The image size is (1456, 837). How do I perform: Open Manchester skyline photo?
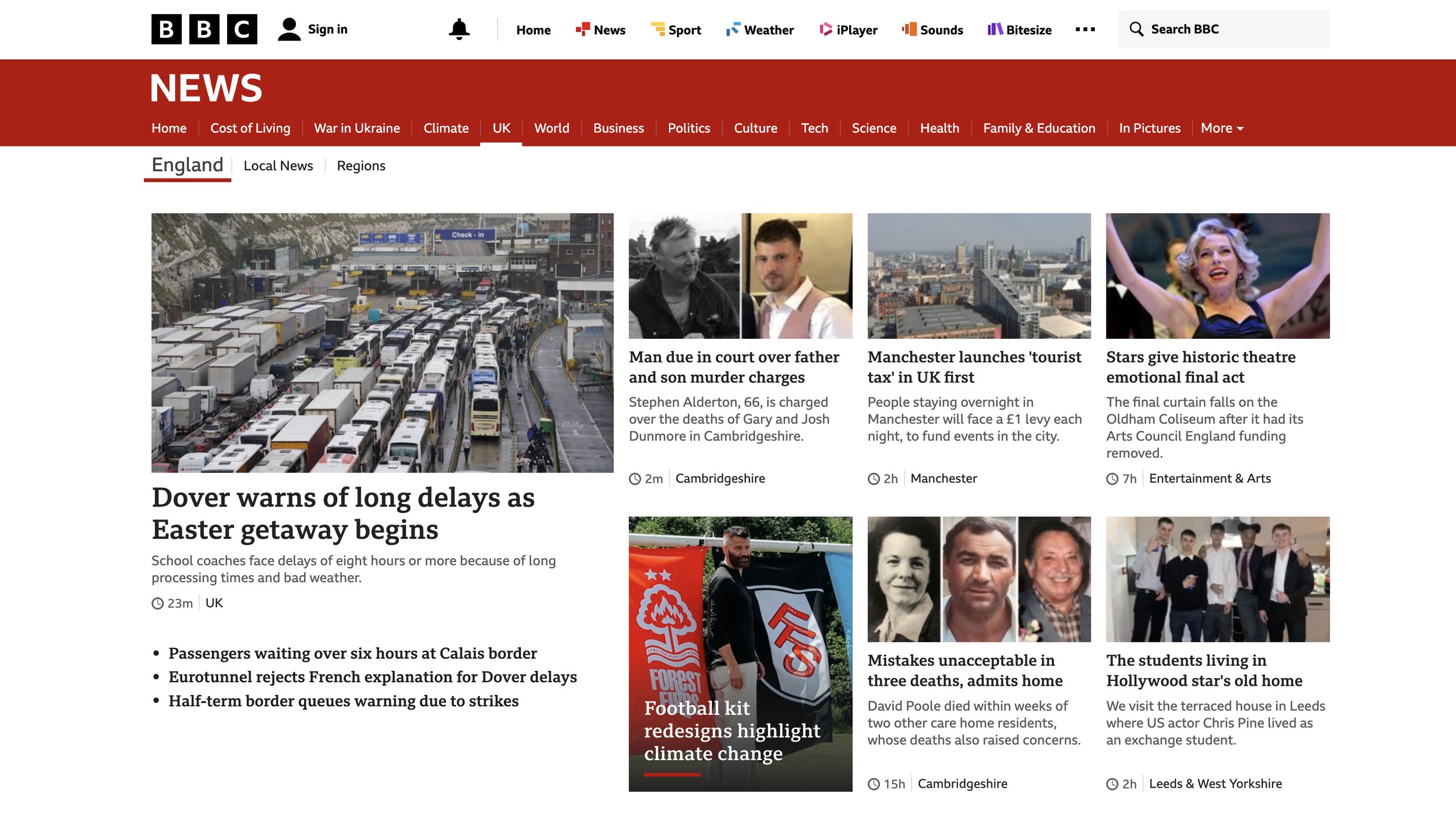979,276
